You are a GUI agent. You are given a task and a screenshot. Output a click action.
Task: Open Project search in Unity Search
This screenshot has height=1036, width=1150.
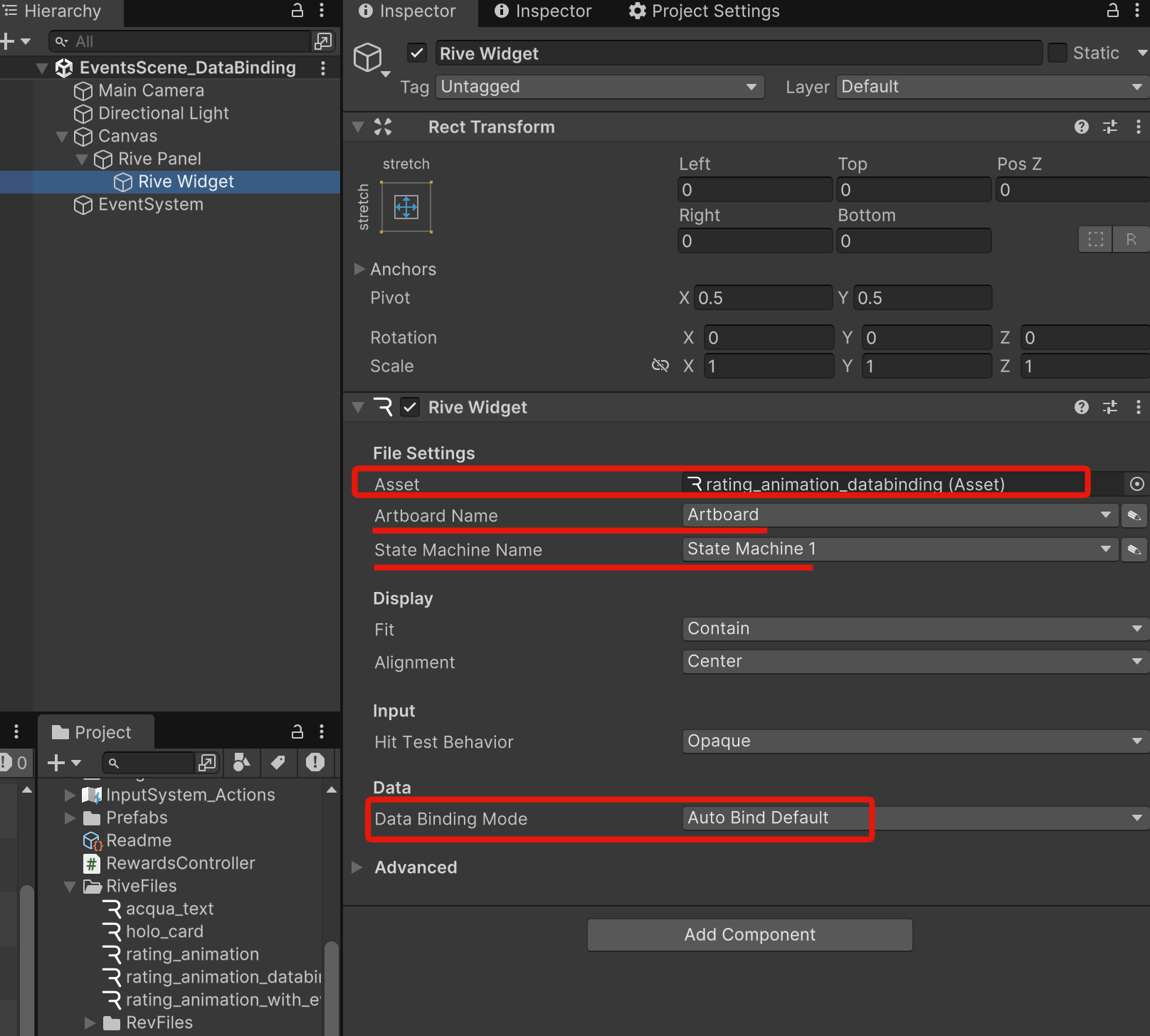(x=207, y=763)
